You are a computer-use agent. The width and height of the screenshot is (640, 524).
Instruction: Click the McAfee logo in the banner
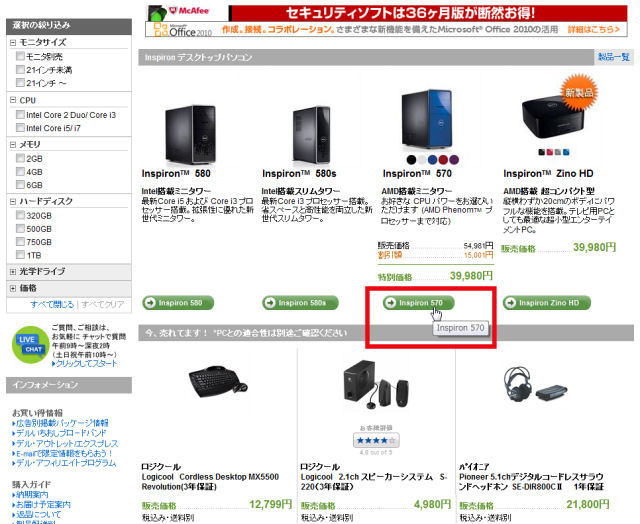click(188, 12)
